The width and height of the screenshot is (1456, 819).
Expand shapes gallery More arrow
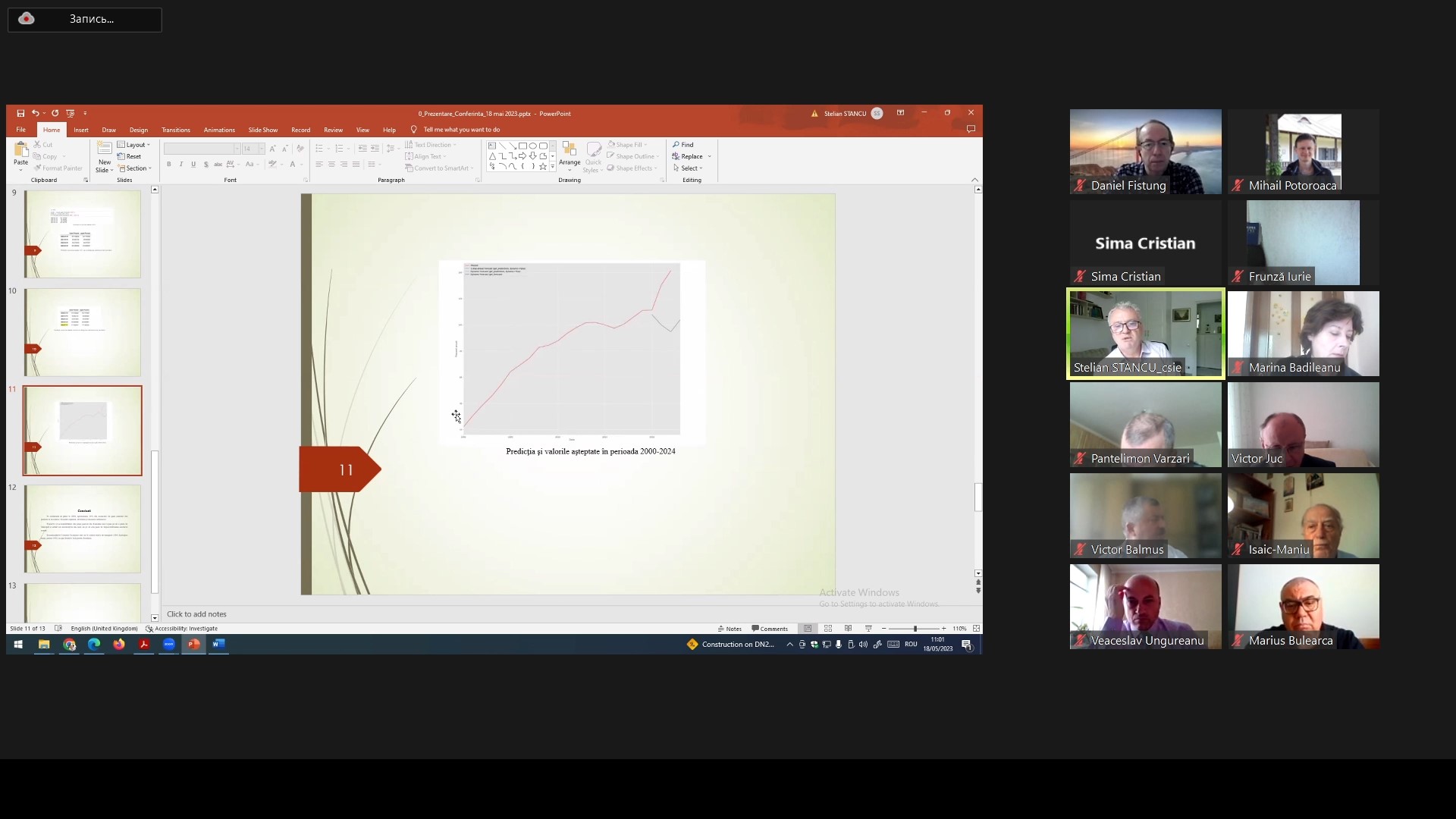point(553,166)
